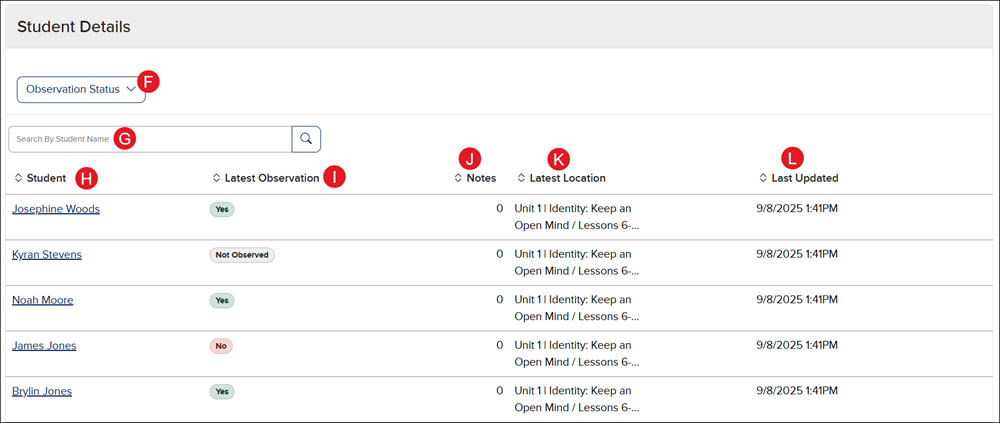Click the magnifying glass search icon

click(x=306, y=139)
